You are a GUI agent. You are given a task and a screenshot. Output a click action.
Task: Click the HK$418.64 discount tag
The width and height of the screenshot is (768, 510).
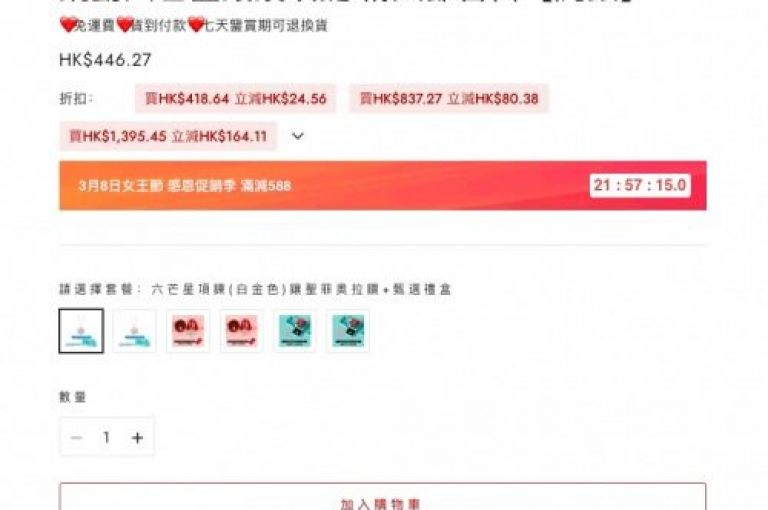pyautogui.click(x=236, y=98)
